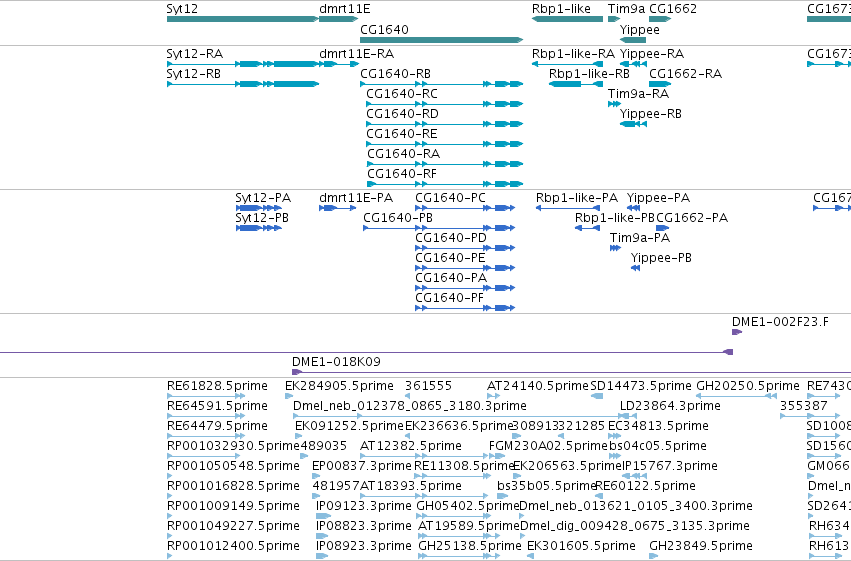Viewport: 851px width, 561px height.
Task: Select protein Syt12-PB
Action: pyautogui.click(x=259, y=228)
